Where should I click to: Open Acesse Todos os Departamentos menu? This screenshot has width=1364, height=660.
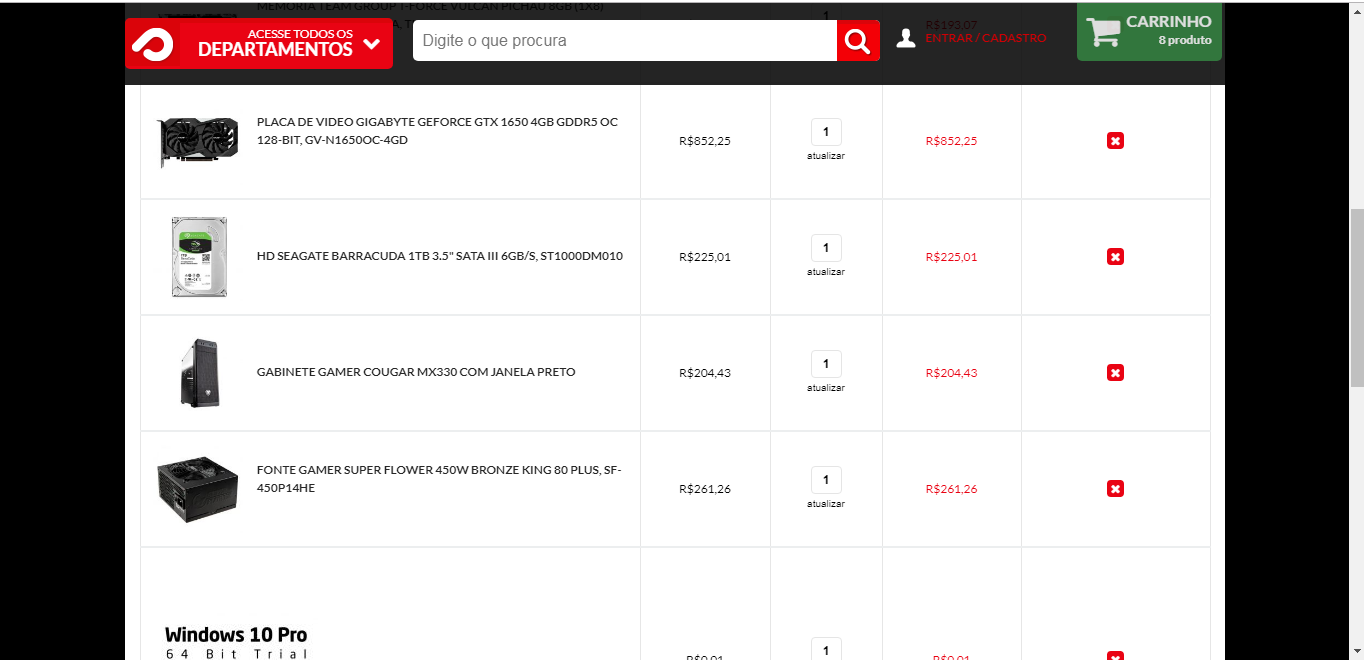pos(259,43)
